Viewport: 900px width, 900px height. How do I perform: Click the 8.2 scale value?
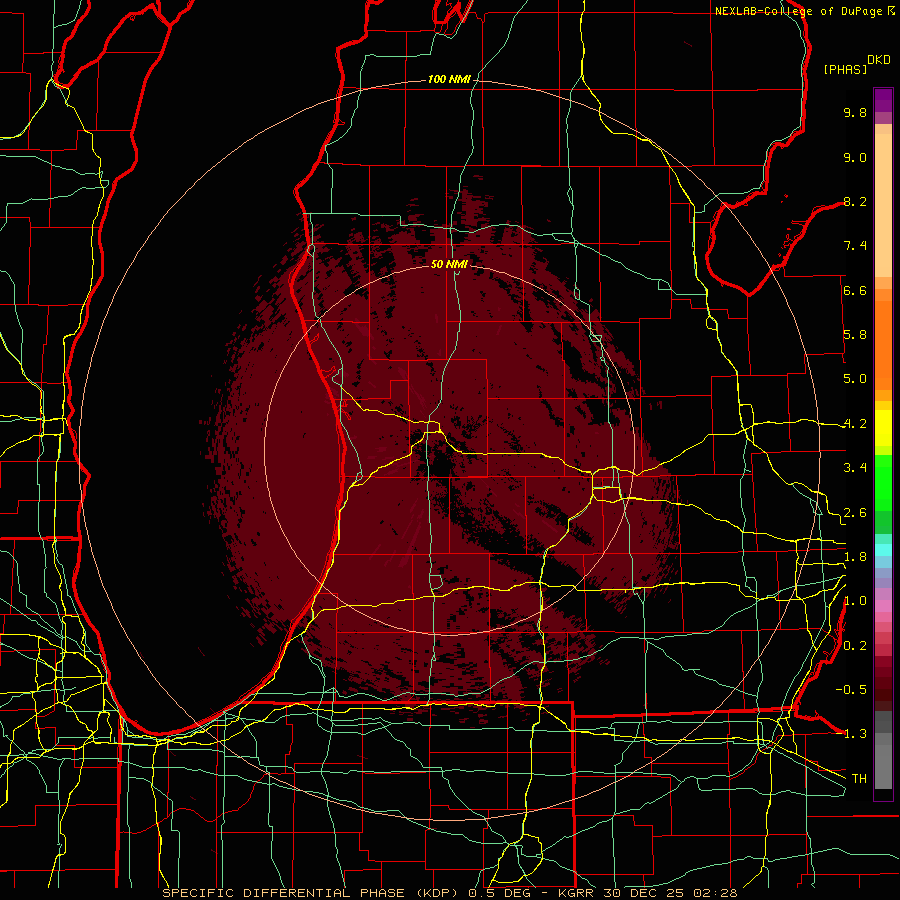coord(855,201)
